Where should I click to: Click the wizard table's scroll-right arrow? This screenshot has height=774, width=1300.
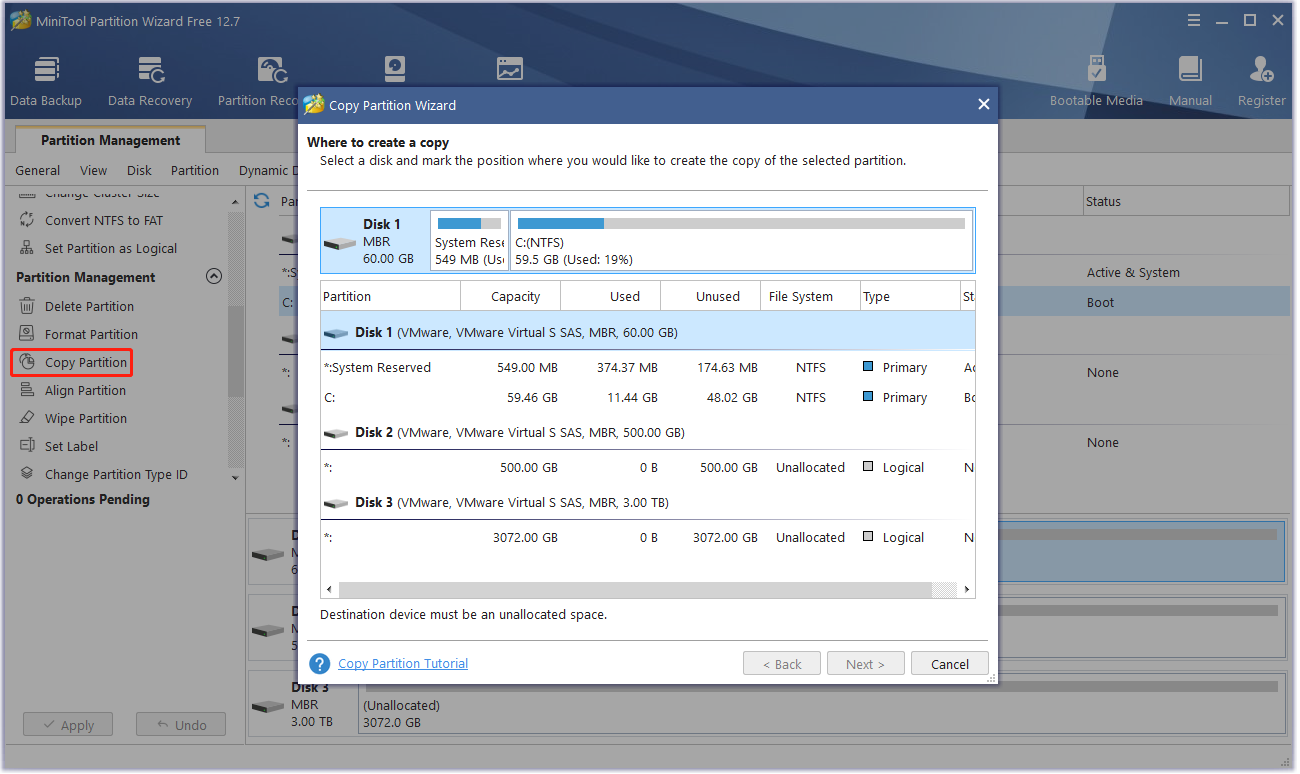coord(967,590)
